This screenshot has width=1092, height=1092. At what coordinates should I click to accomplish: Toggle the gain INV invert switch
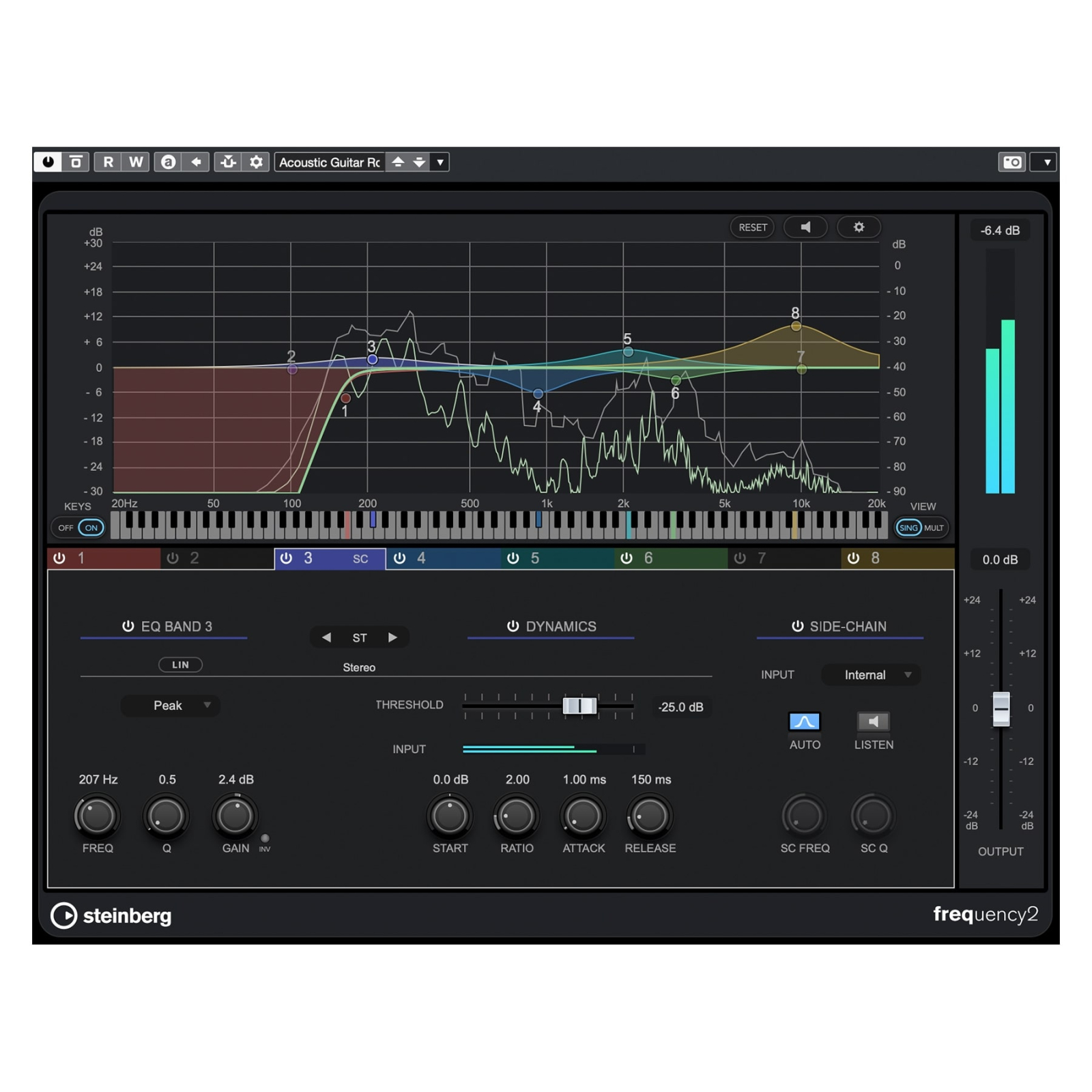265,838
